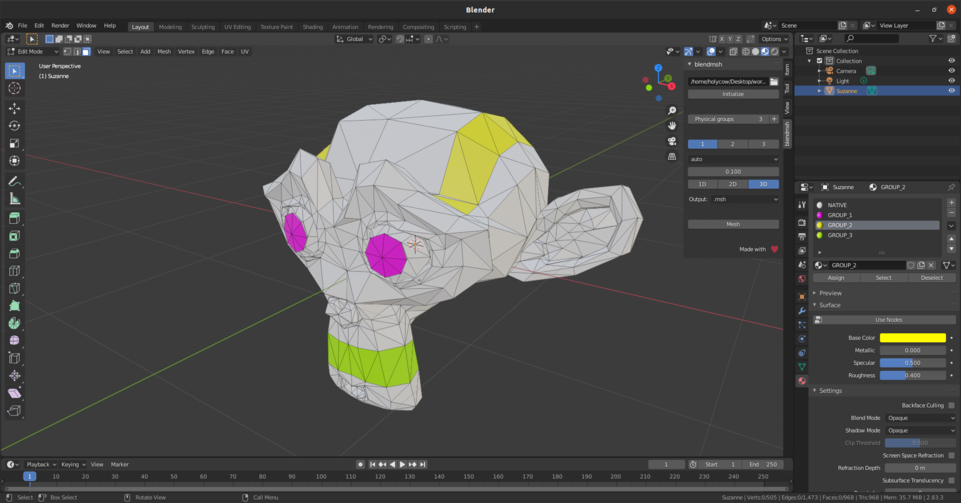Viewport: 961px width, 503px height.
Task: Select GROUP_3 material slot
Action: tap(877, 235)
